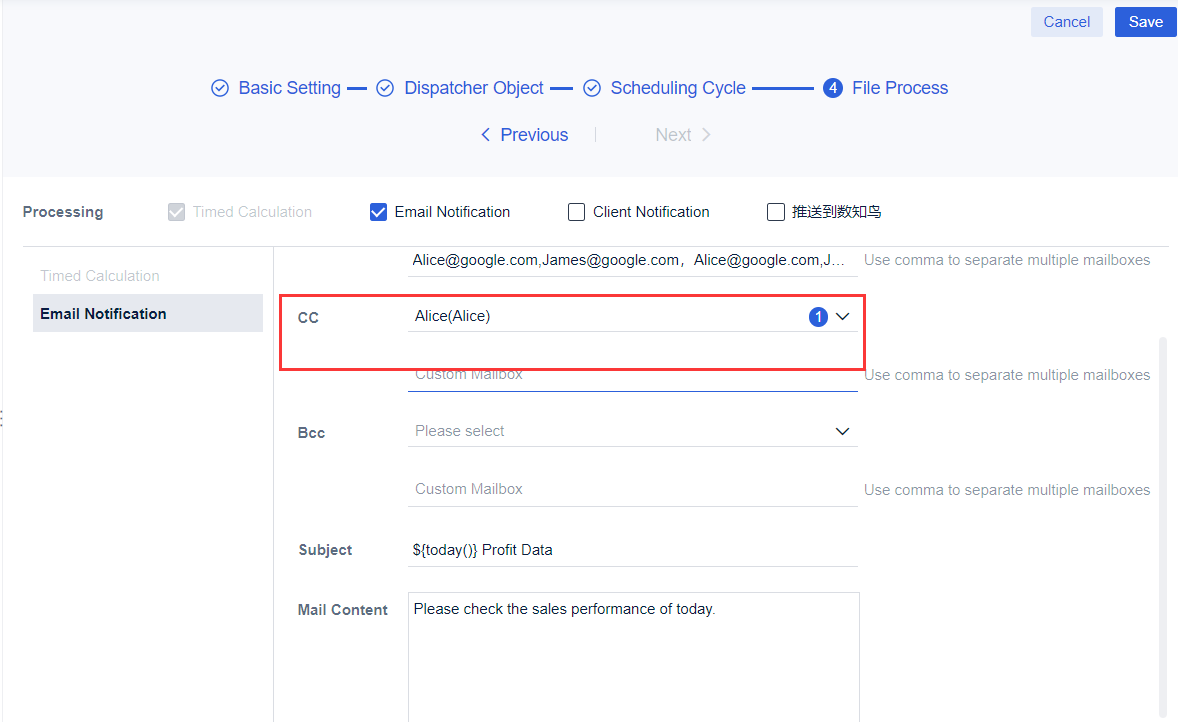Check the 推送到数知鸟 option

coord(776,211)
